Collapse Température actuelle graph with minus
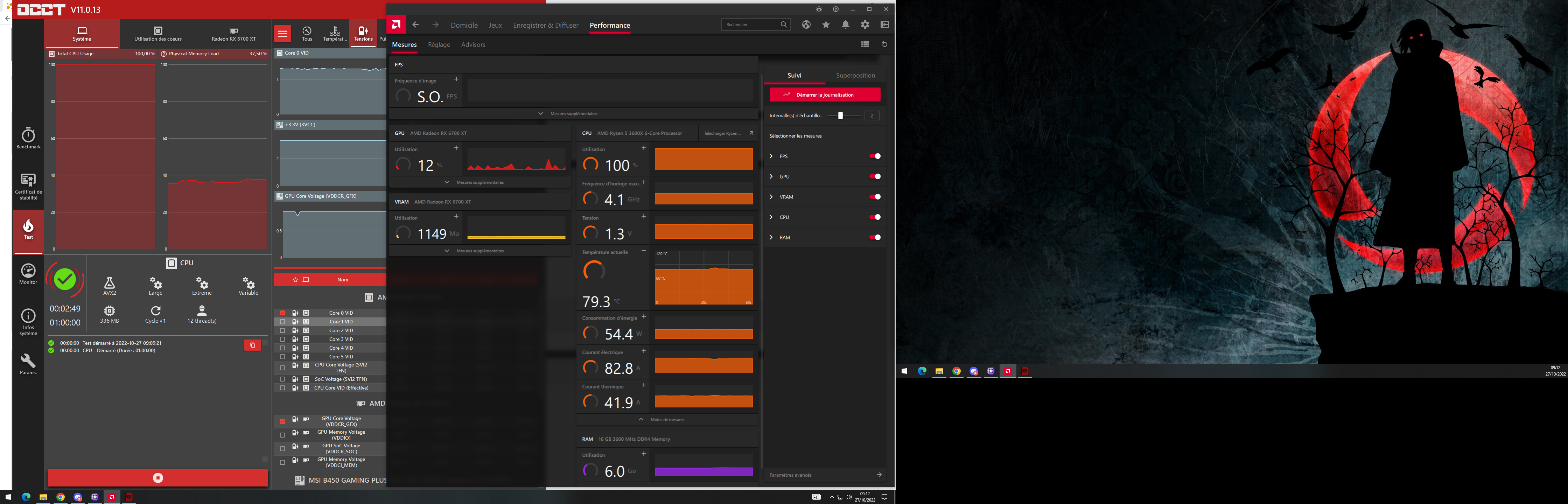1568x504 pixels. [643, 251]
